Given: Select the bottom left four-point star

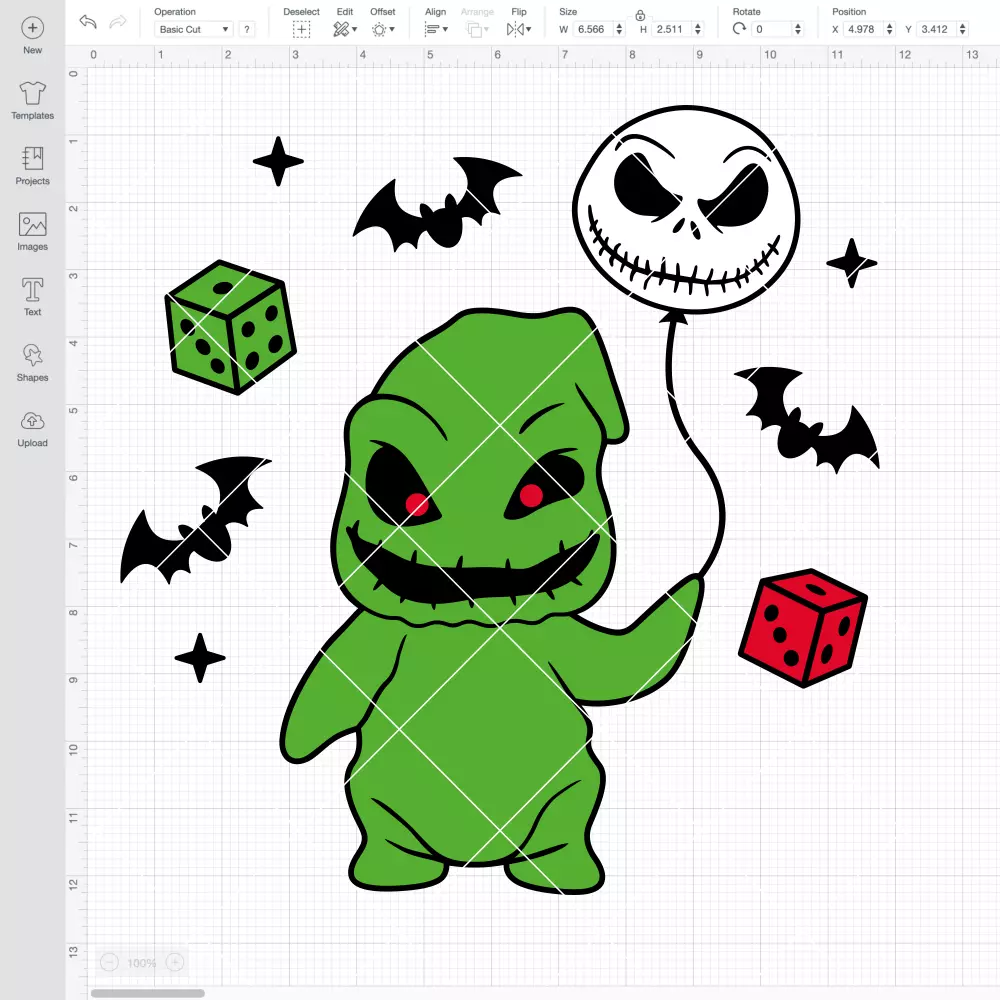Looking at the screenshot, I should [x=200, y=658].
